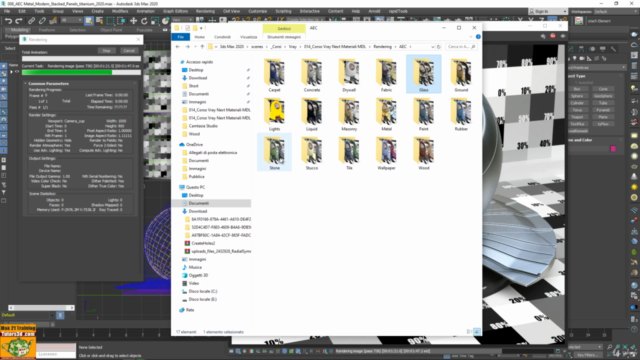Open the Visualizza ribbon tab
The height and width of the screenshot is (360, 640).
(249, 37)
